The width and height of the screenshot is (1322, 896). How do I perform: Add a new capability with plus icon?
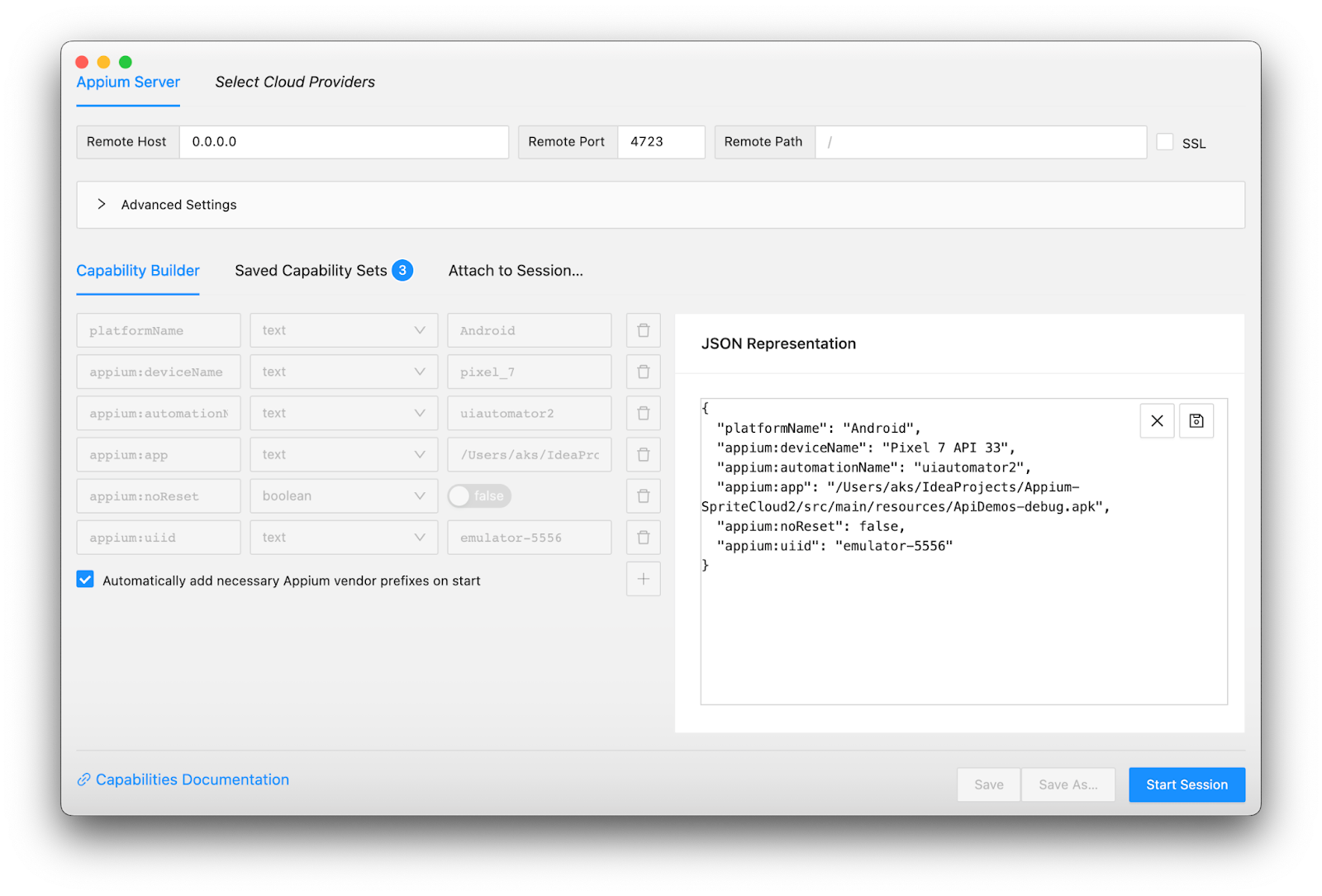click(643, 579)
